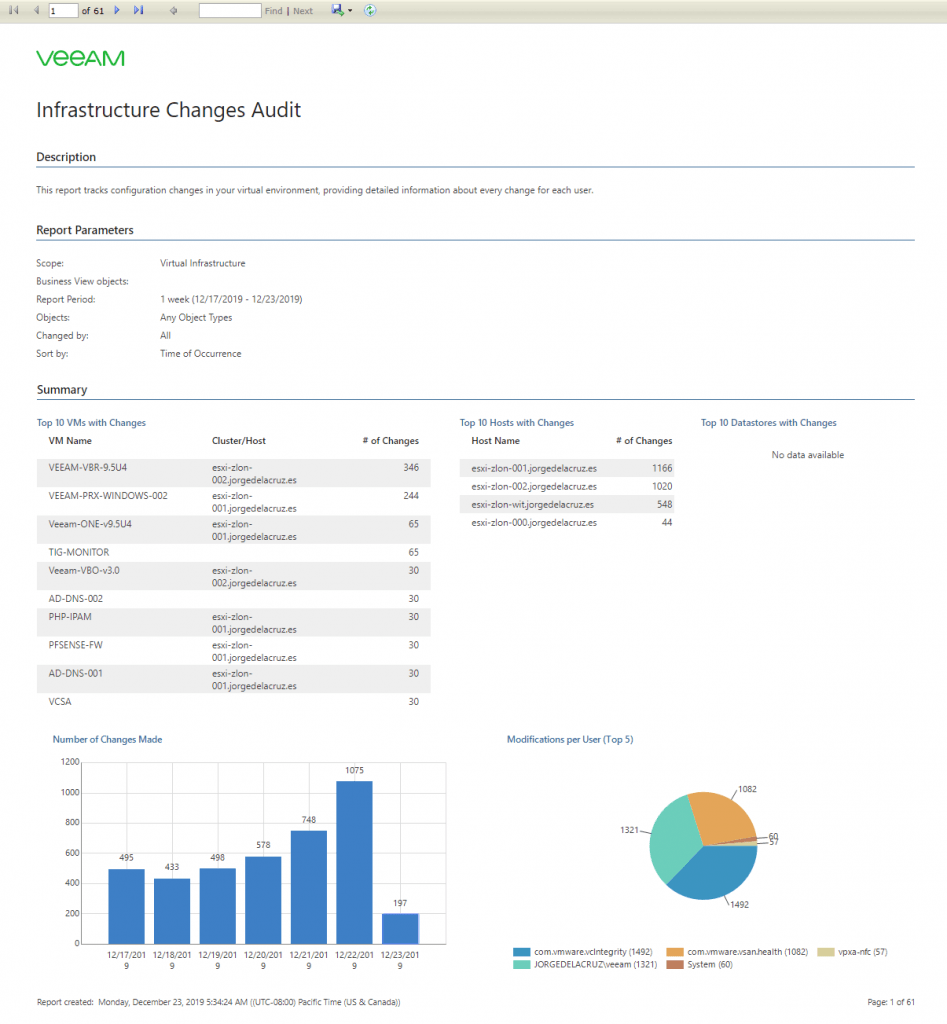
Task: Select the PHP-IPAM VM row
Action: [x=234, y=622]
